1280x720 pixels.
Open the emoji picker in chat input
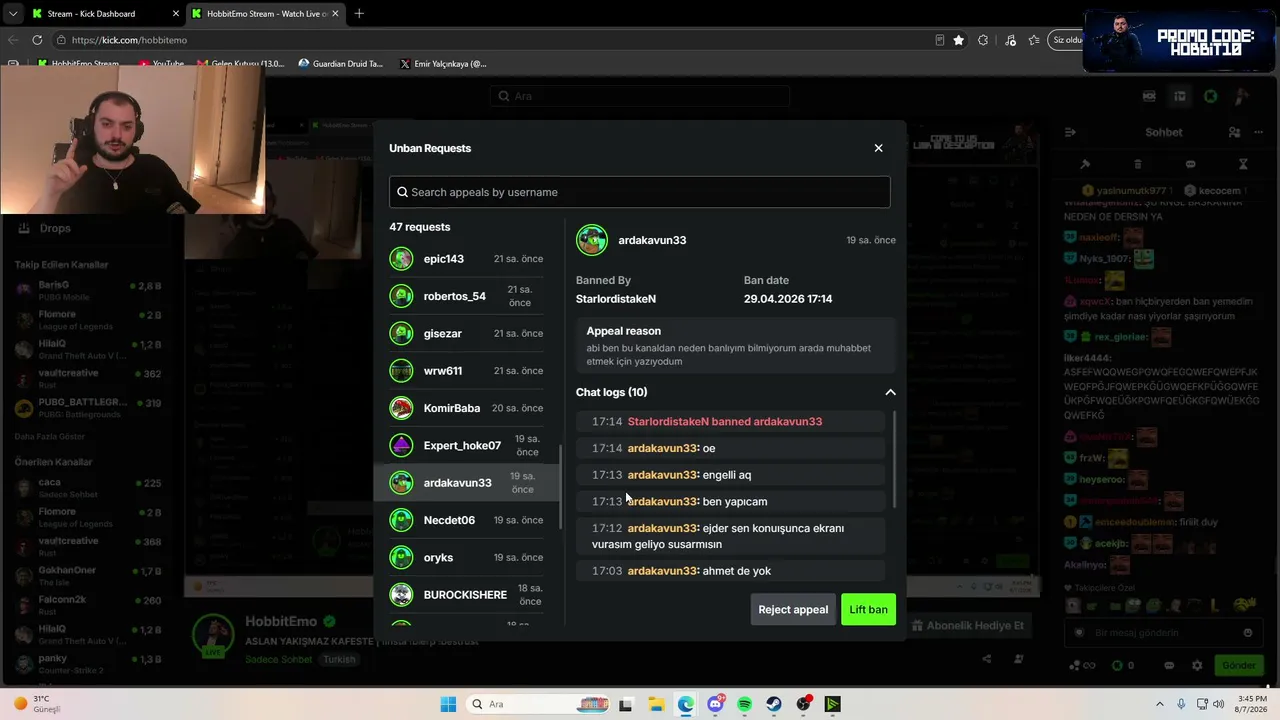(1247, 632)
